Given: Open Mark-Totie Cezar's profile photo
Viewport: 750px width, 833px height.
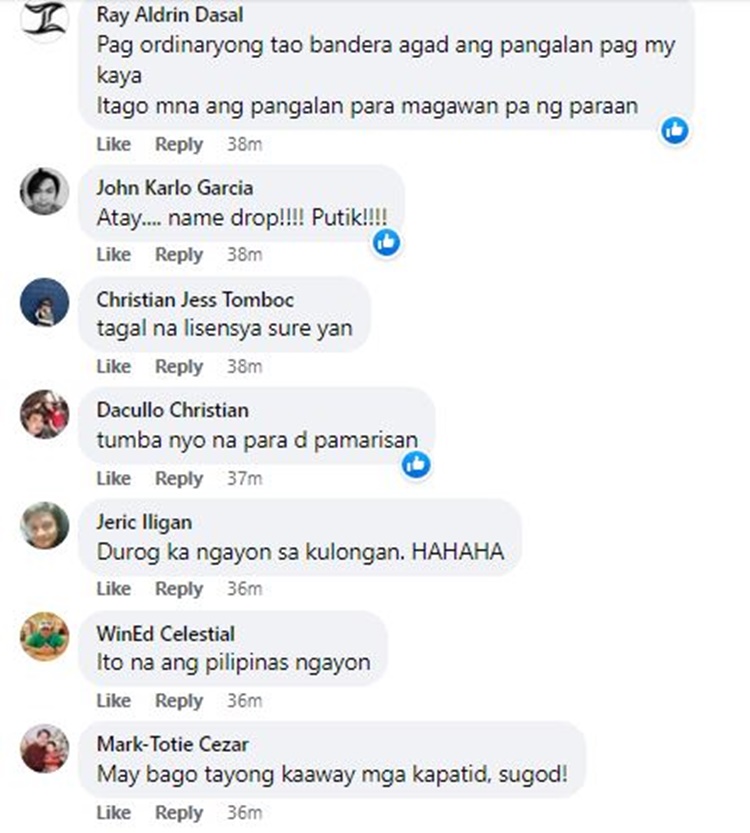Looking at the screenshot, I should [45, 748].
